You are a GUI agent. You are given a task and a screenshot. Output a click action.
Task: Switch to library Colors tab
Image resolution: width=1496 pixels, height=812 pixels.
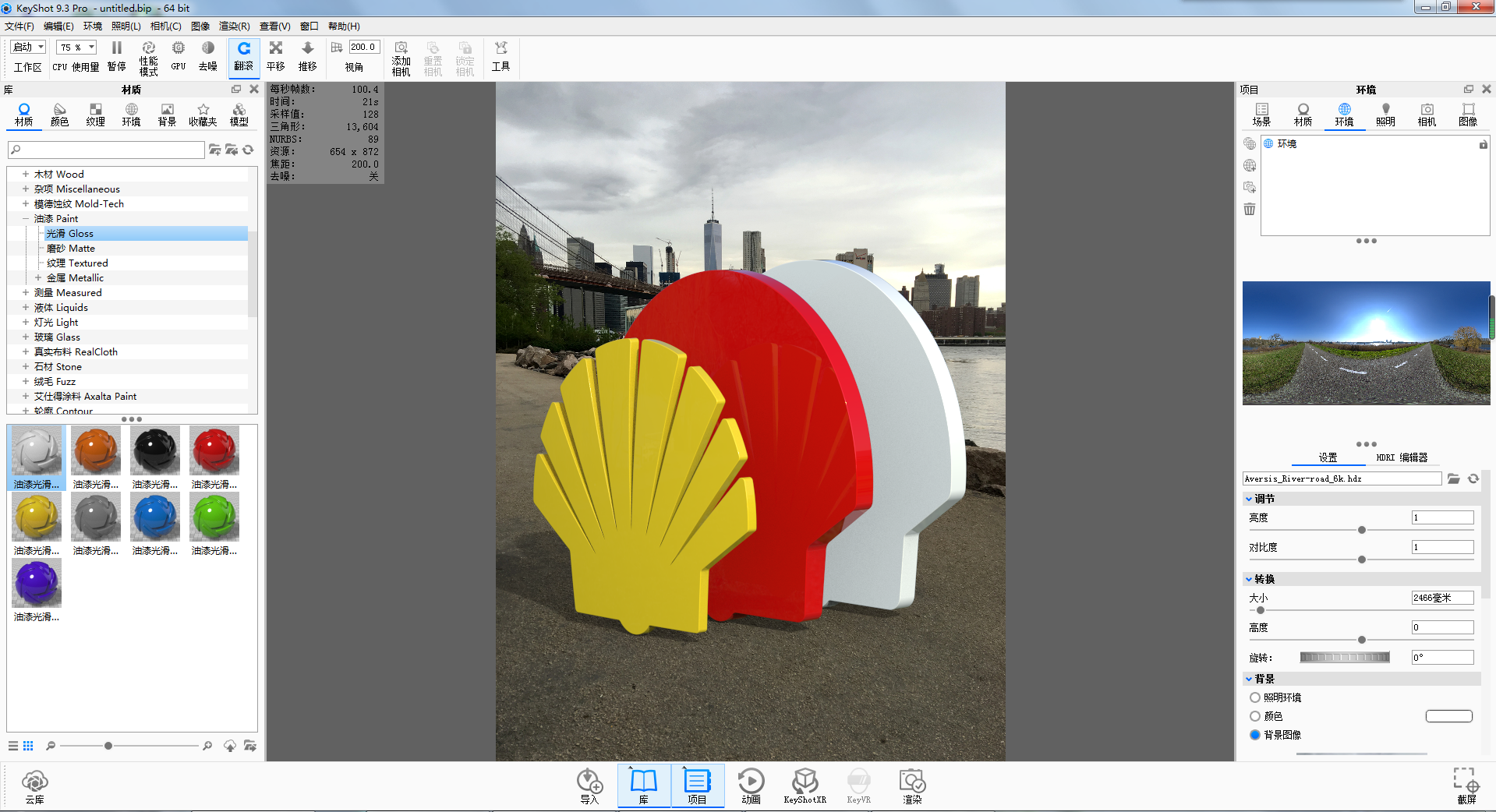[60, 115]
